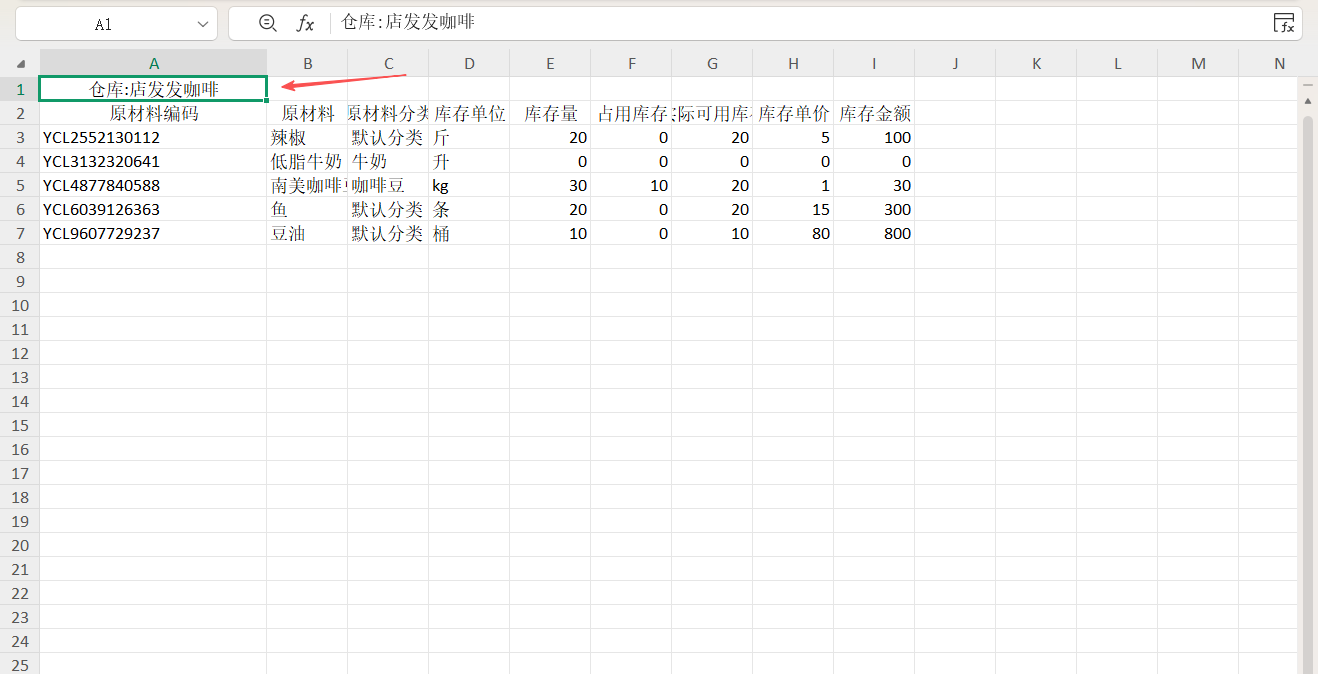The width and height of the screenshot is (1318, 674).
Task: Select the 原材料编码 header cell
Action: click(153, 113)
